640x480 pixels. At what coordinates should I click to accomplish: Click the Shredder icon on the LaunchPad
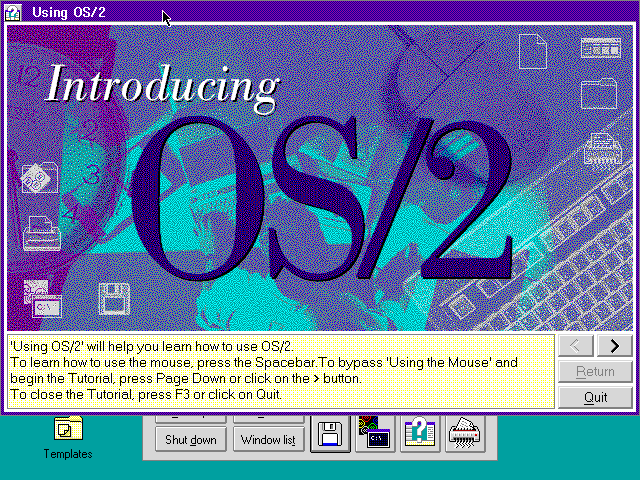pos(465,434)
